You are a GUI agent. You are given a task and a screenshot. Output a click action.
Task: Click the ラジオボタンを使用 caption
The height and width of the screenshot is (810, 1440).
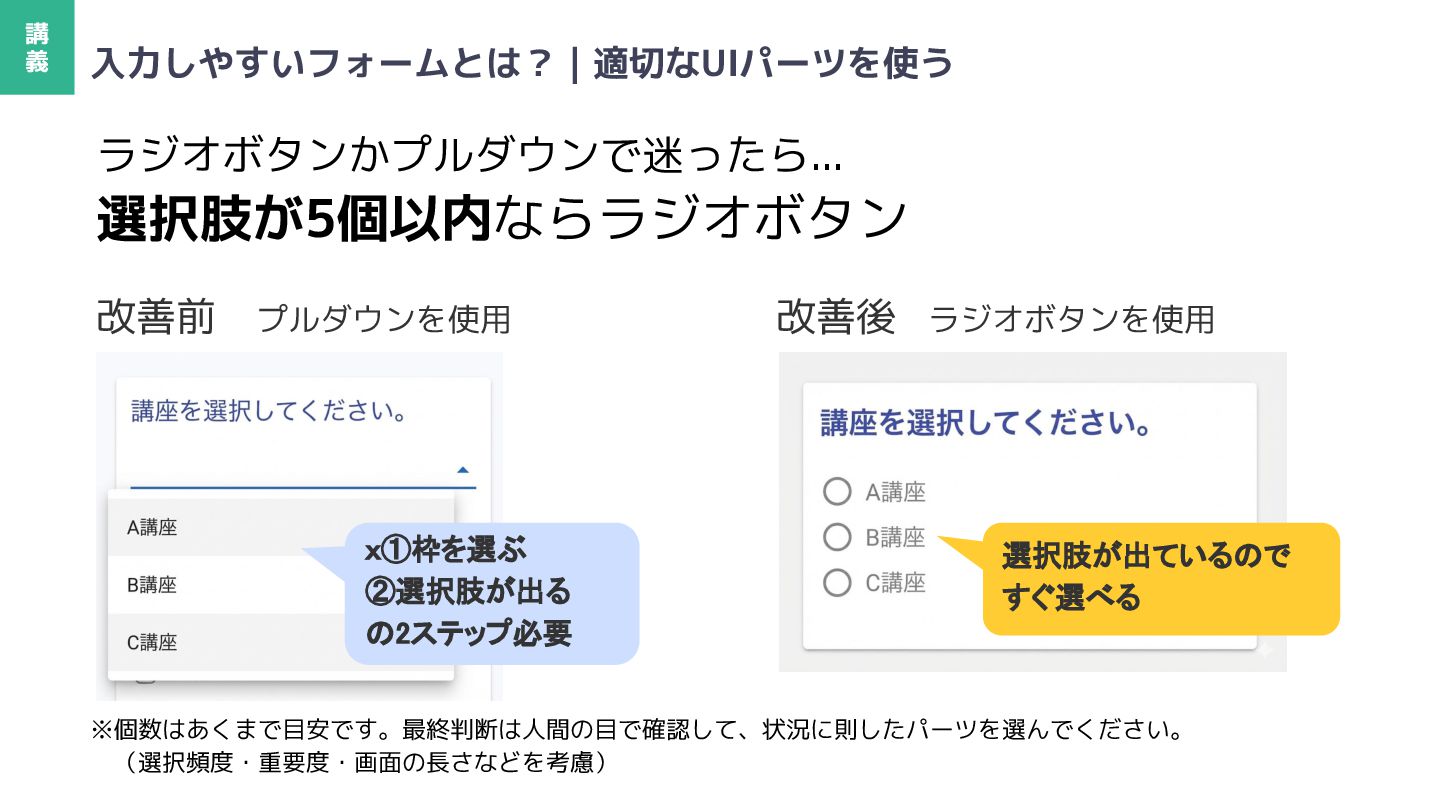click(x=1071, y=320)
